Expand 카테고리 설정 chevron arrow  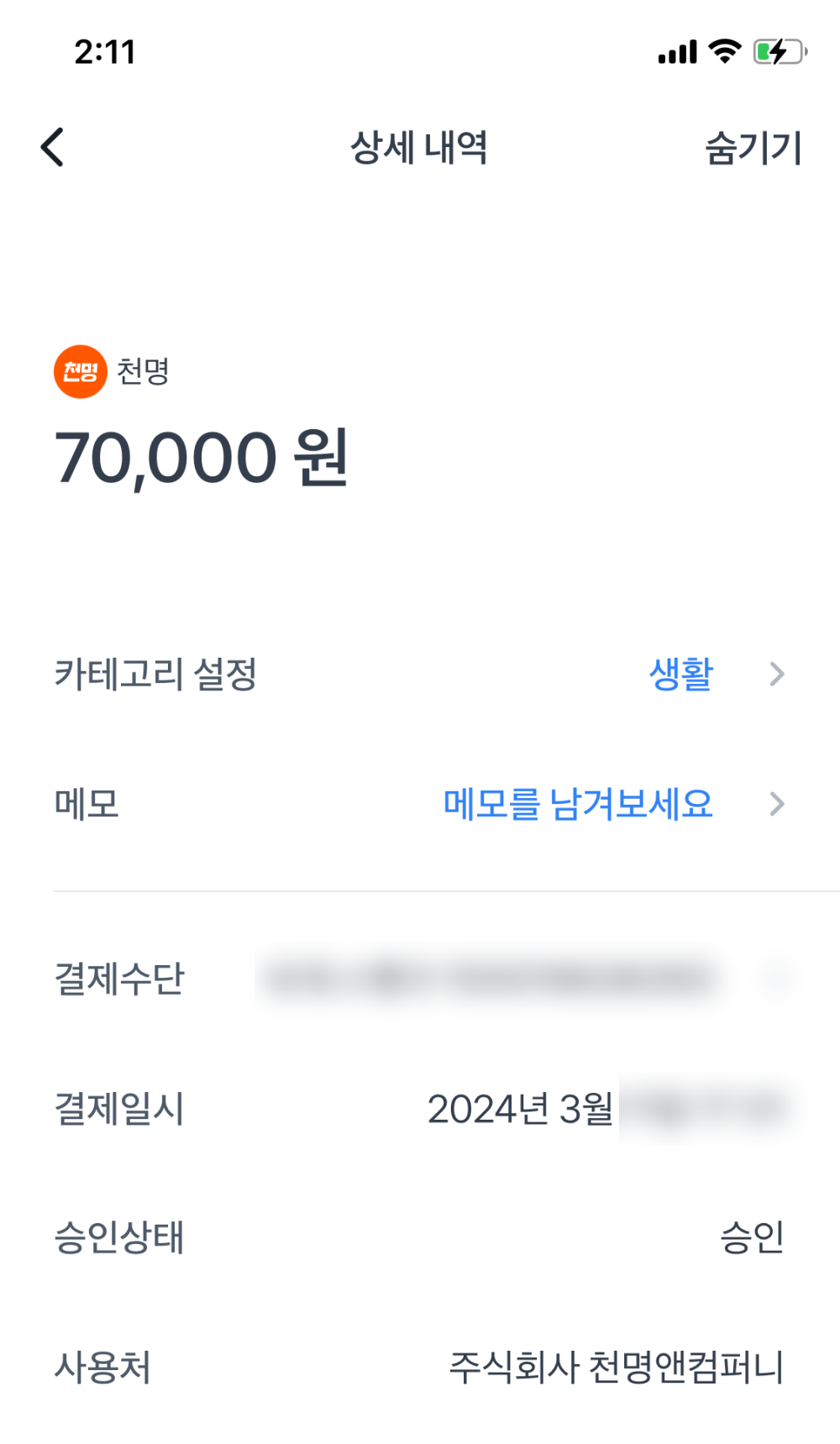[777, 674]
